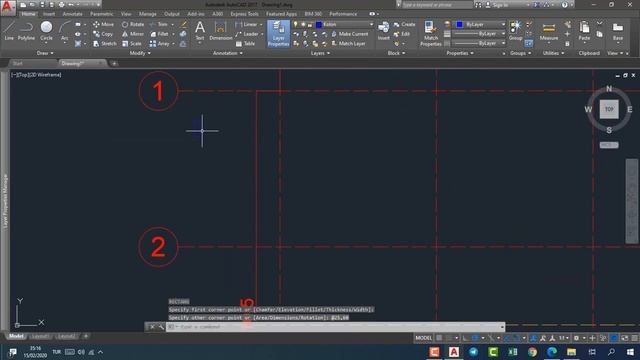Click Insert block icon

(x=383, y=31)
